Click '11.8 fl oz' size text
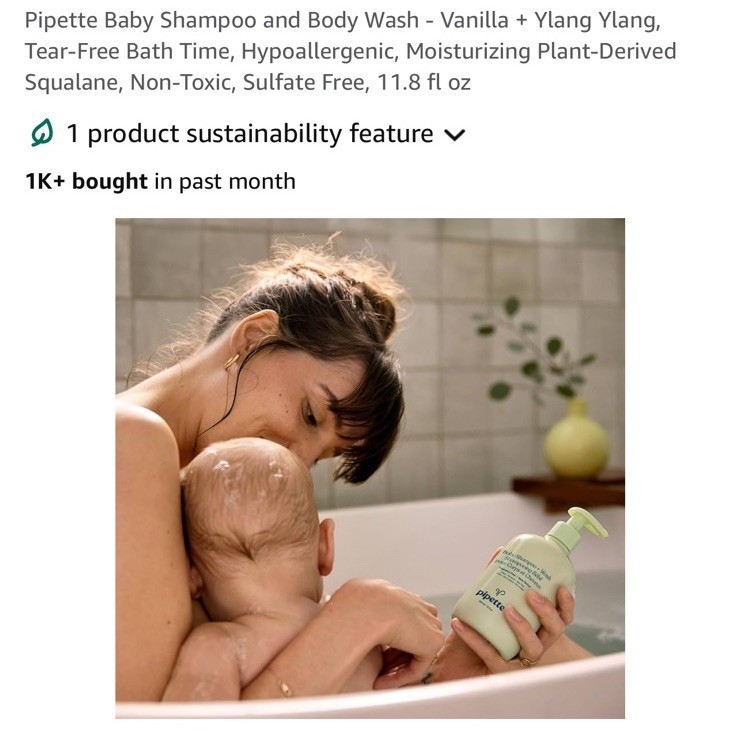 (424, 83)
